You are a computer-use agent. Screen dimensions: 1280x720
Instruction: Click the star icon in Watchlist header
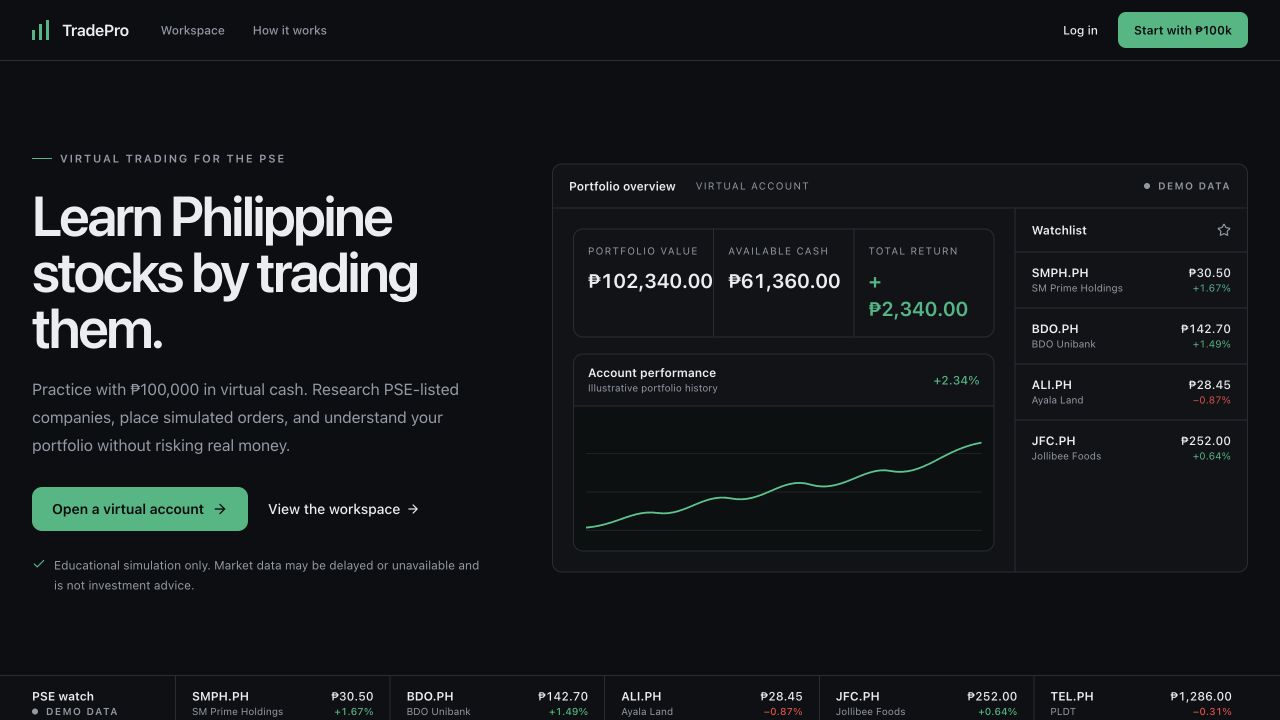[1223, 230]
